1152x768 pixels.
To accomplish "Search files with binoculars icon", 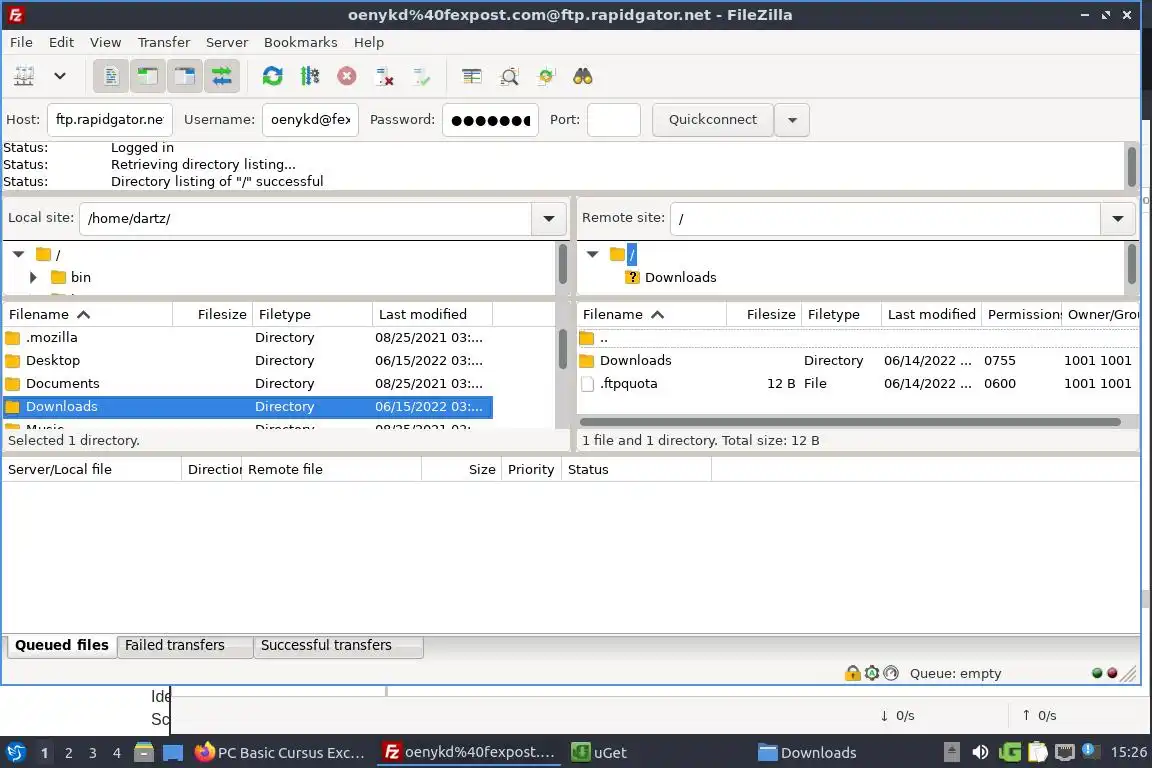I will coord(583,76).
